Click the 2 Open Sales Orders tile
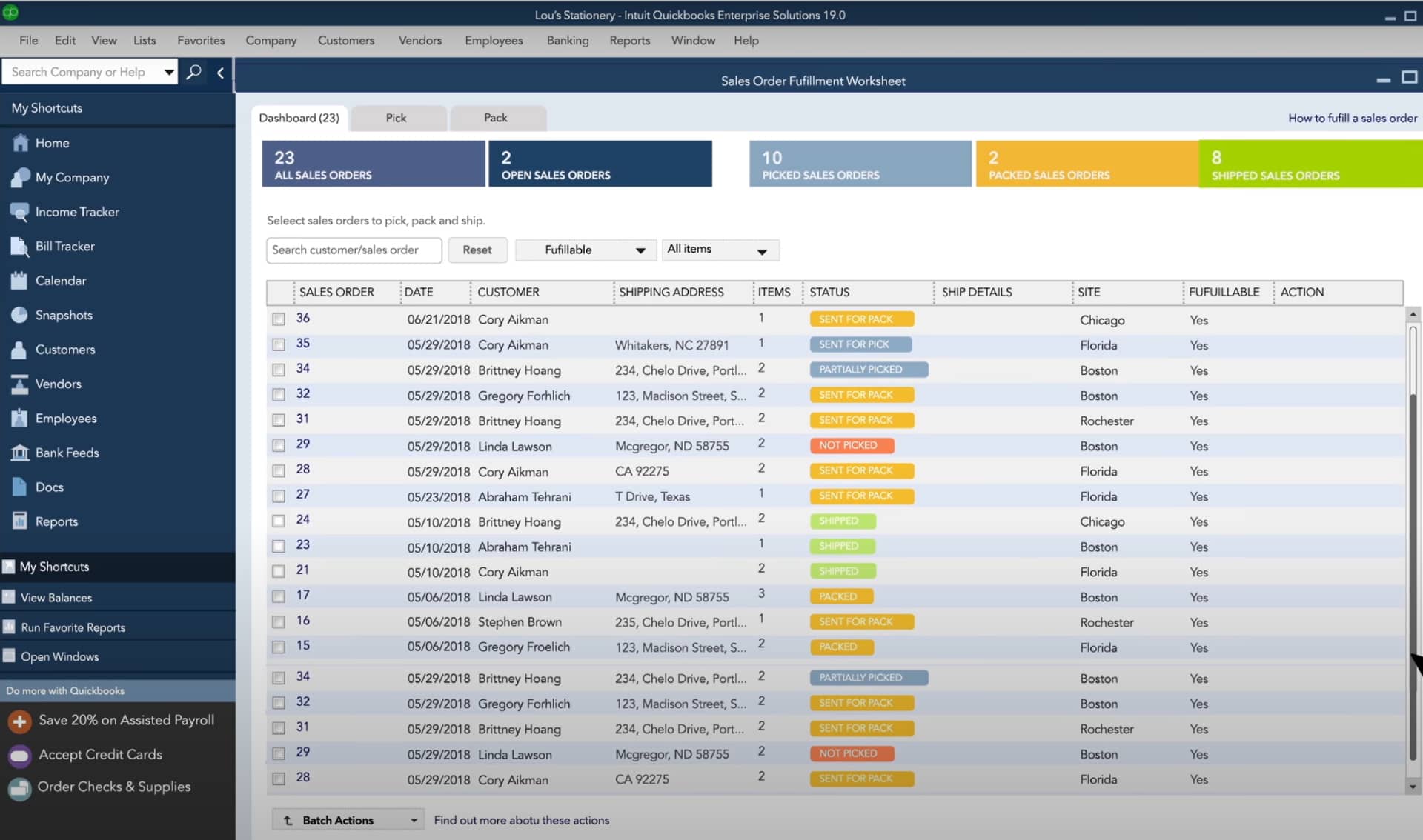The image size is (1423, 840). click(601, 164)
